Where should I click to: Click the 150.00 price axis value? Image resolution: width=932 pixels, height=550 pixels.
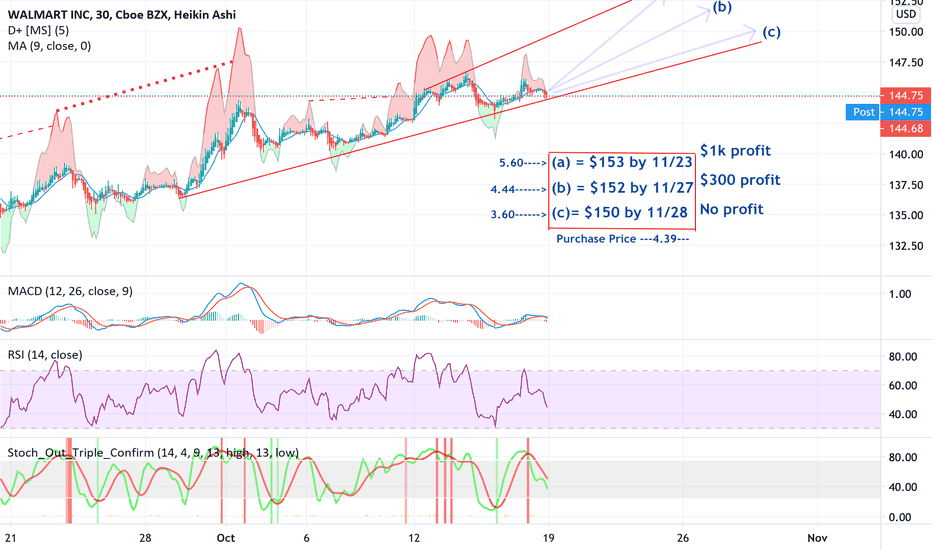point(906,32)
